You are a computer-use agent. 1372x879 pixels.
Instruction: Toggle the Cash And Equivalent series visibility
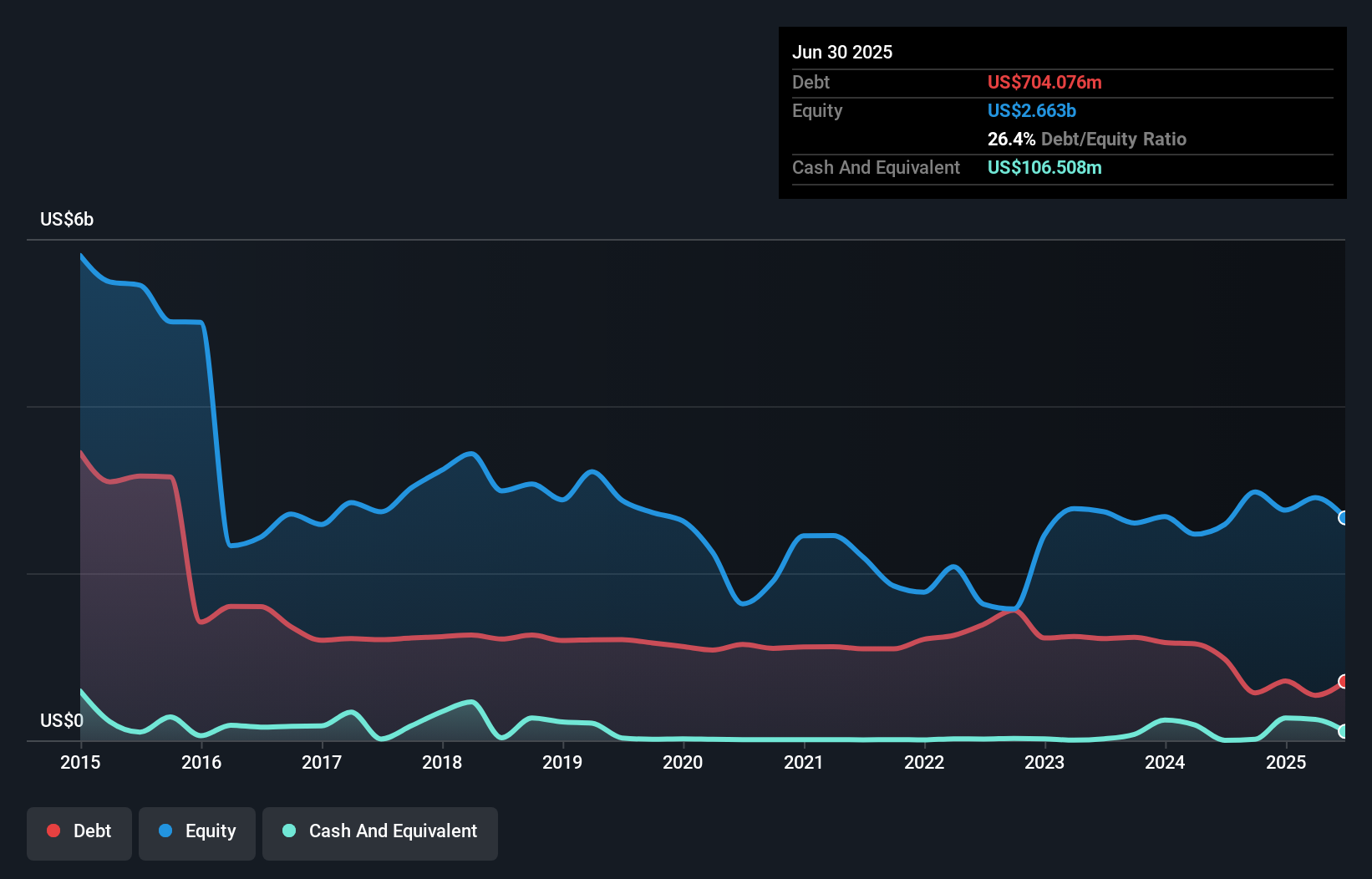tap(380, 832)
